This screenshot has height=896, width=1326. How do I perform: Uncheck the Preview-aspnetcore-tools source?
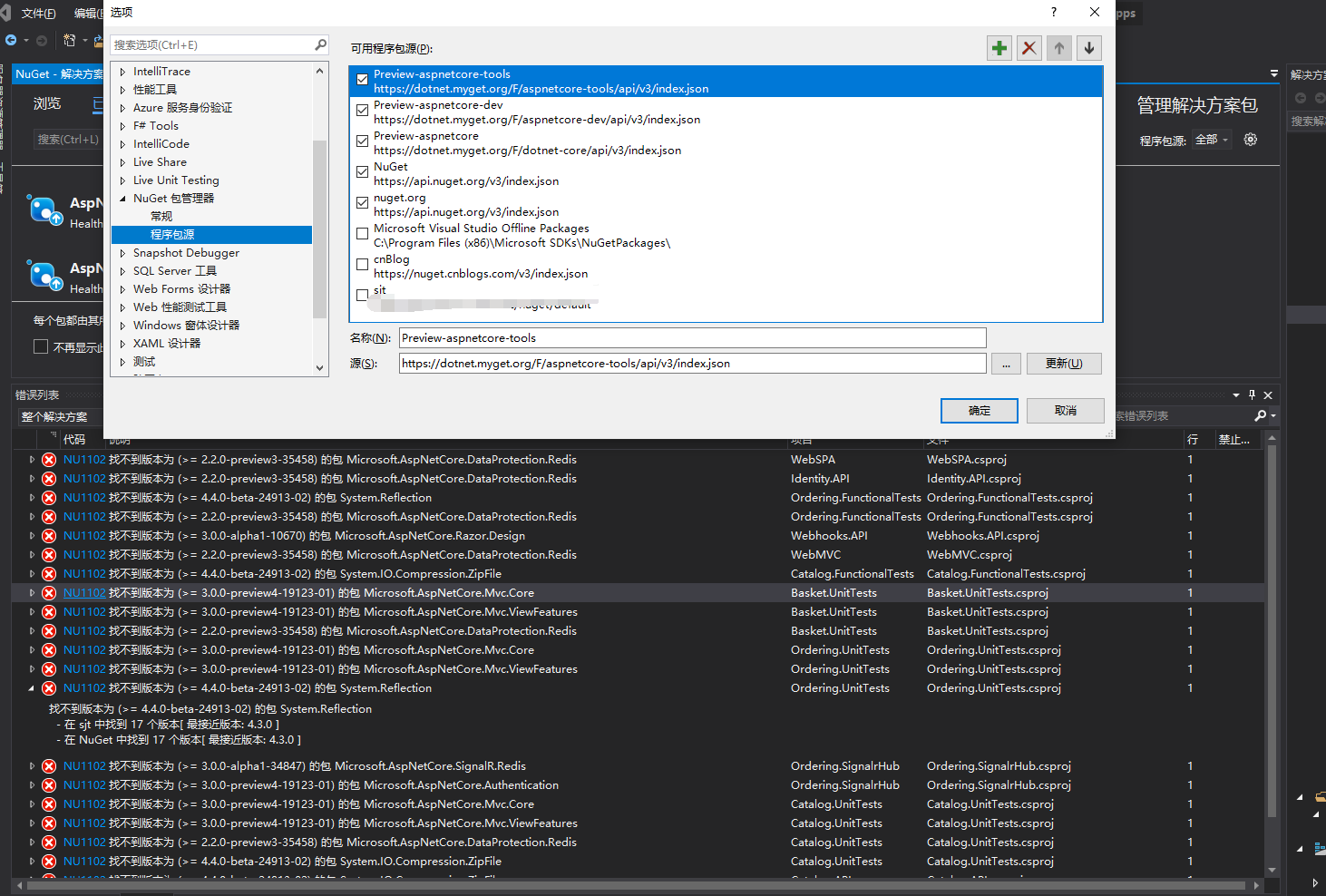coord(362,80)
